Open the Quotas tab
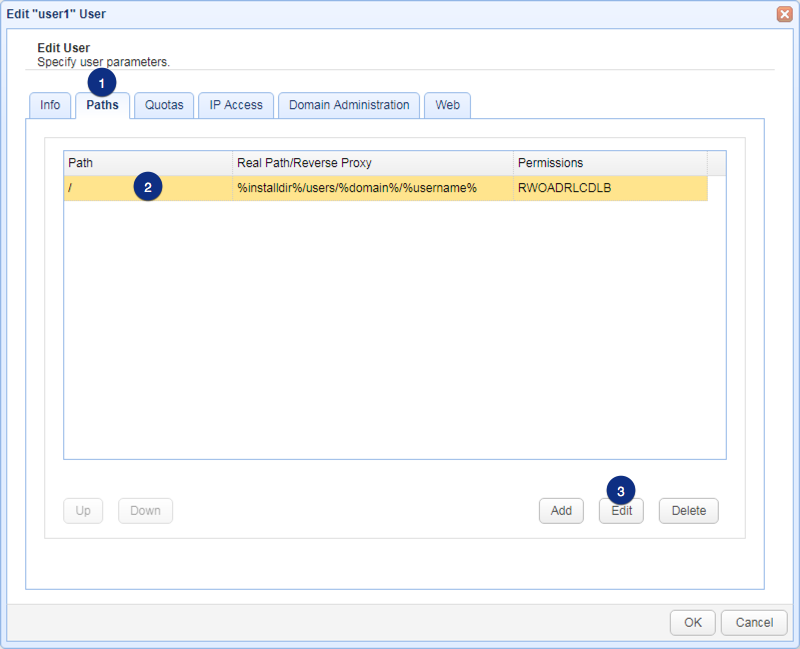This screenshot has width=800, height=649. pyautogui.click(x=164, y=105)
